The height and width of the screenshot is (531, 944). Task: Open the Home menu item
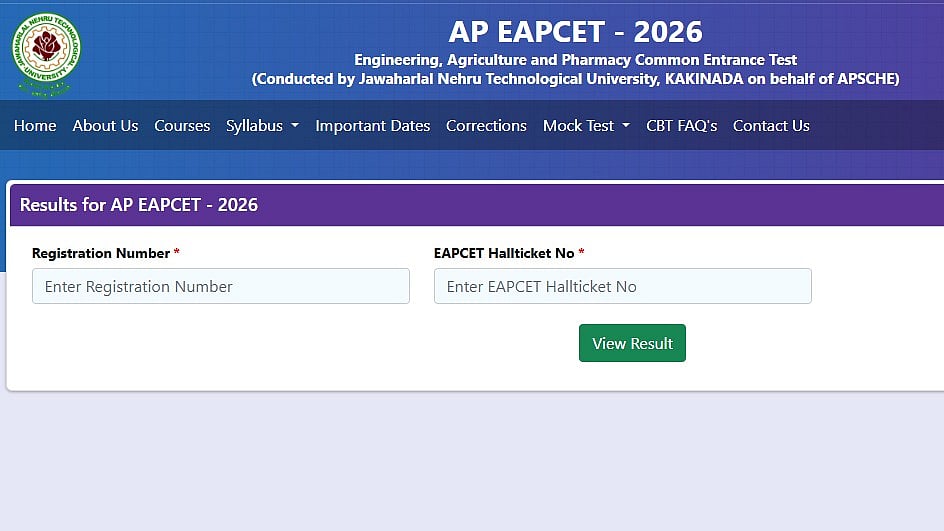35,126
